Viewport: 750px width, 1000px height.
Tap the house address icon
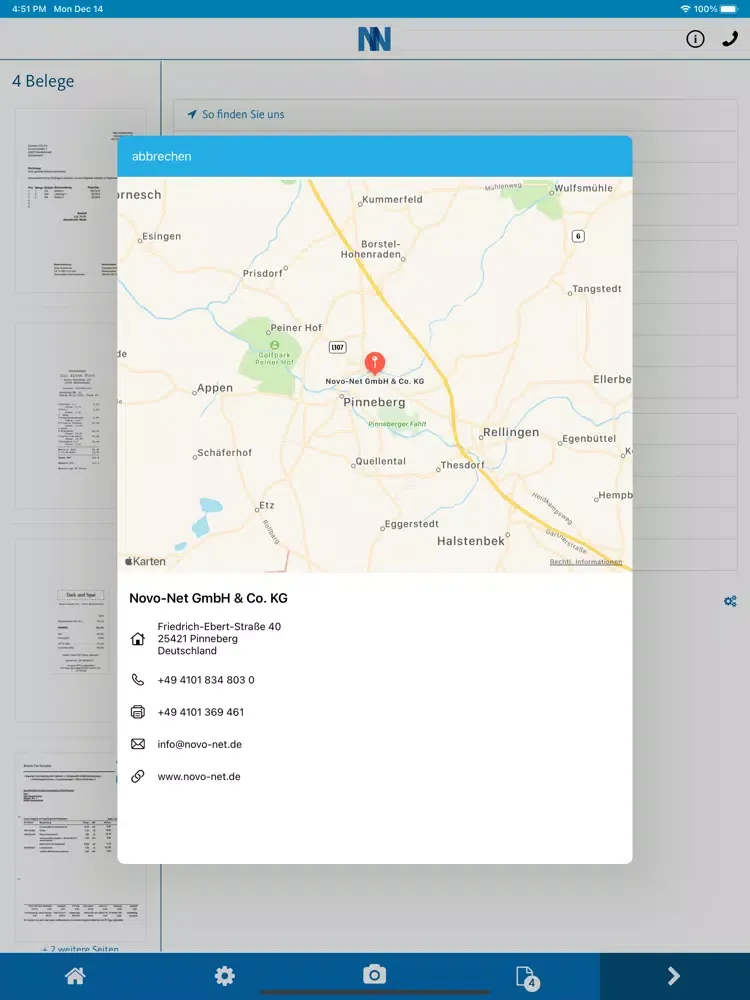pos(138,638)
